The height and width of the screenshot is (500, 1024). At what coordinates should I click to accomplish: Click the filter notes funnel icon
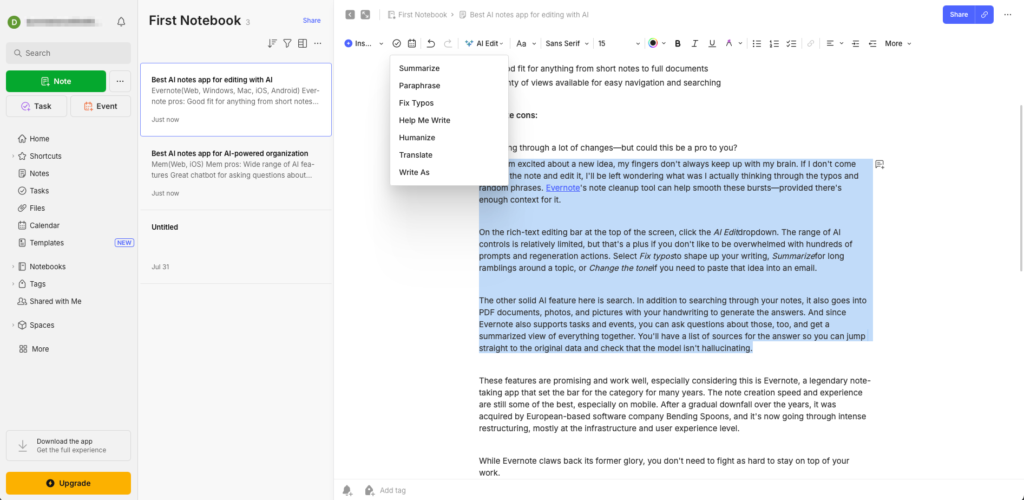point(287,43)
